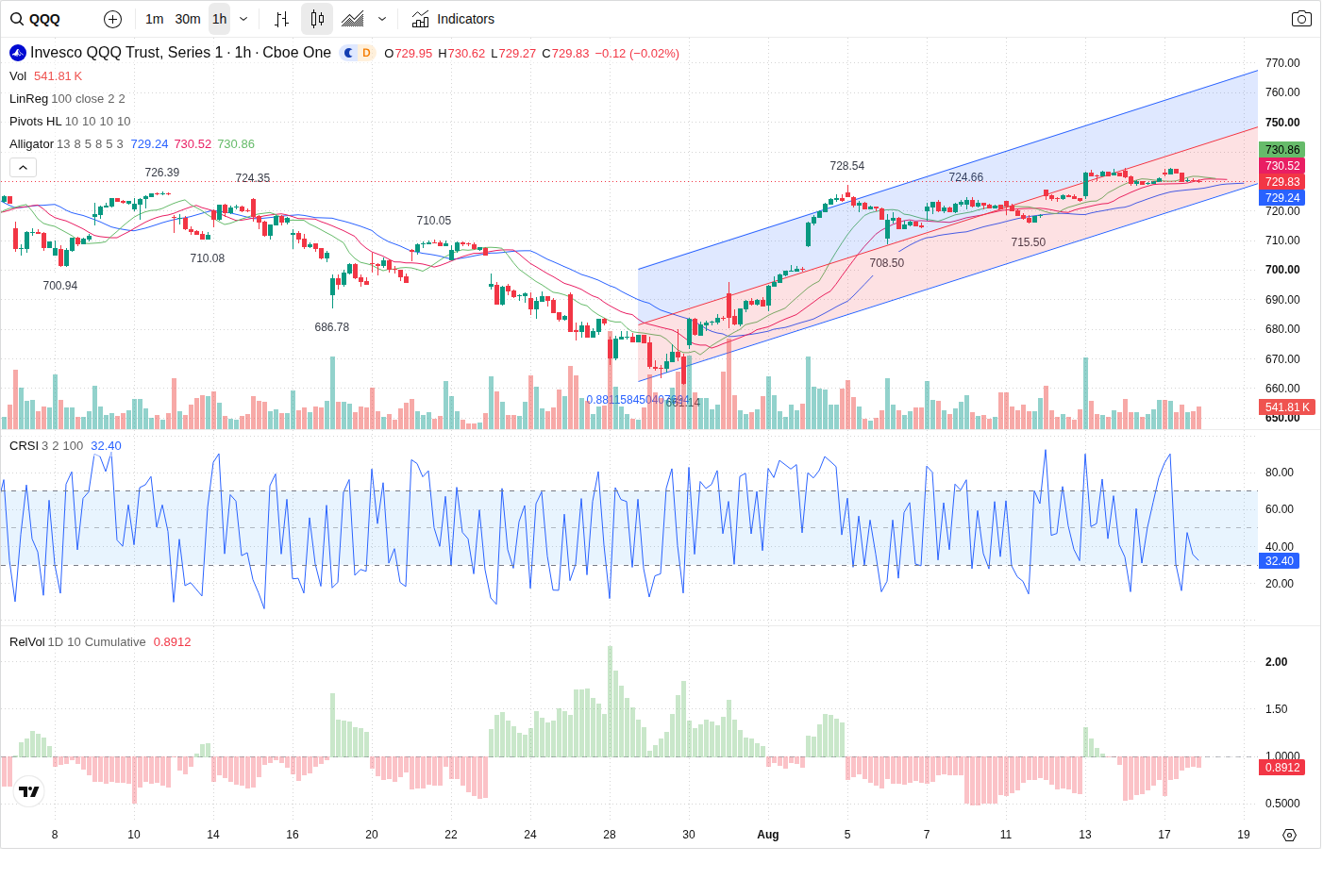Image resolution: width=1340 pixels, height=896 pixels.
Task: Click the post-market moon session icon
Action: (349, 53)
